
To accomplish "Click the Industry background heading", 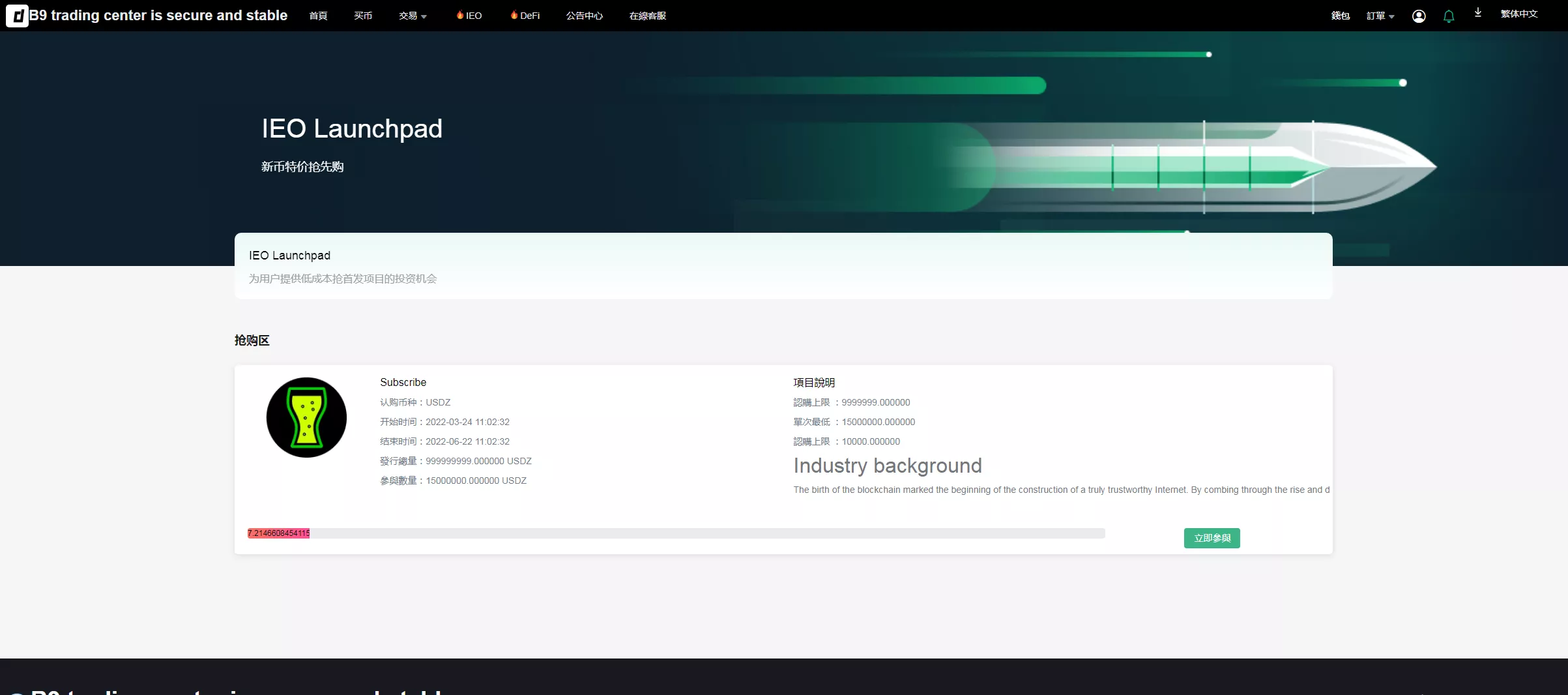I will tap(887, 466).
